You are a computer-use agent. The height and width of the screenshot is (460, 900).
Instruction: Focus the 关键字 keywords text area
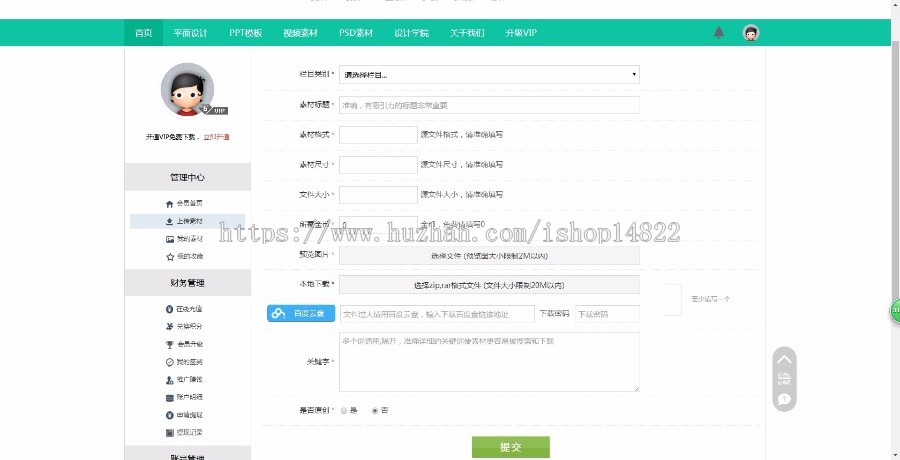coord(489,362)
